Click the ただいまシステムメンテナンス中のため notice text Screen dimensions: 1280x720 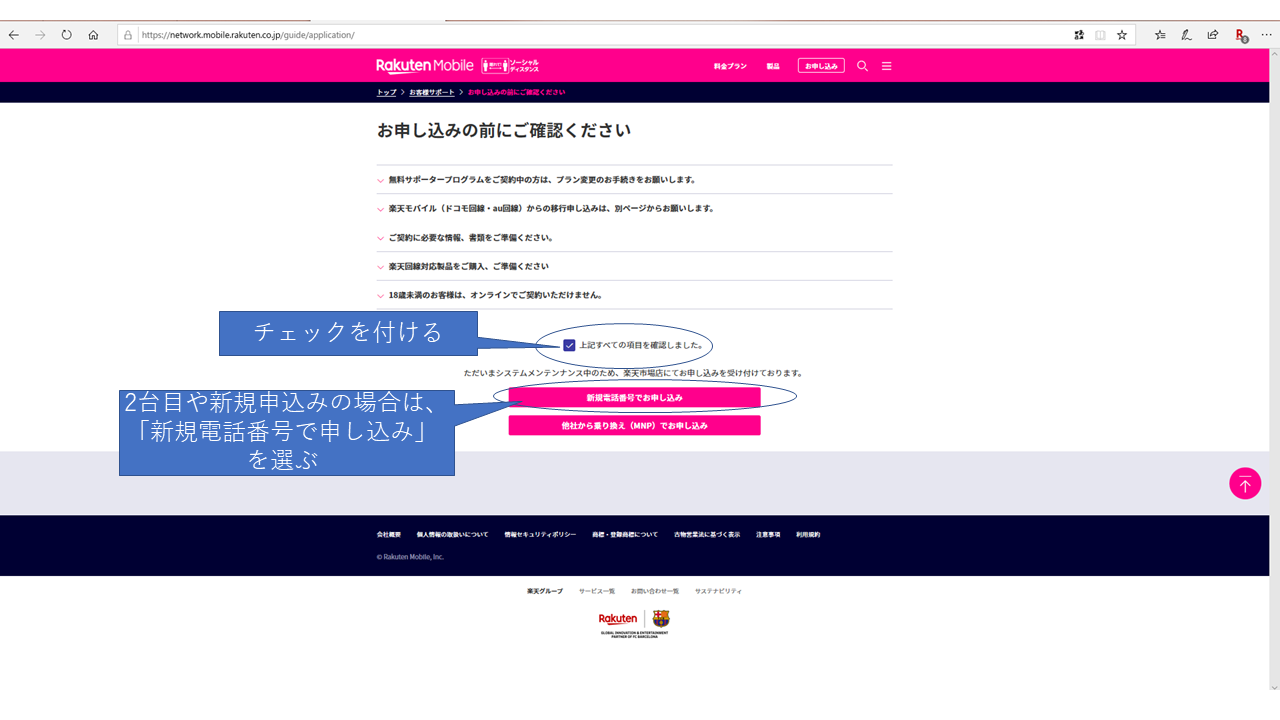[633, 373]
